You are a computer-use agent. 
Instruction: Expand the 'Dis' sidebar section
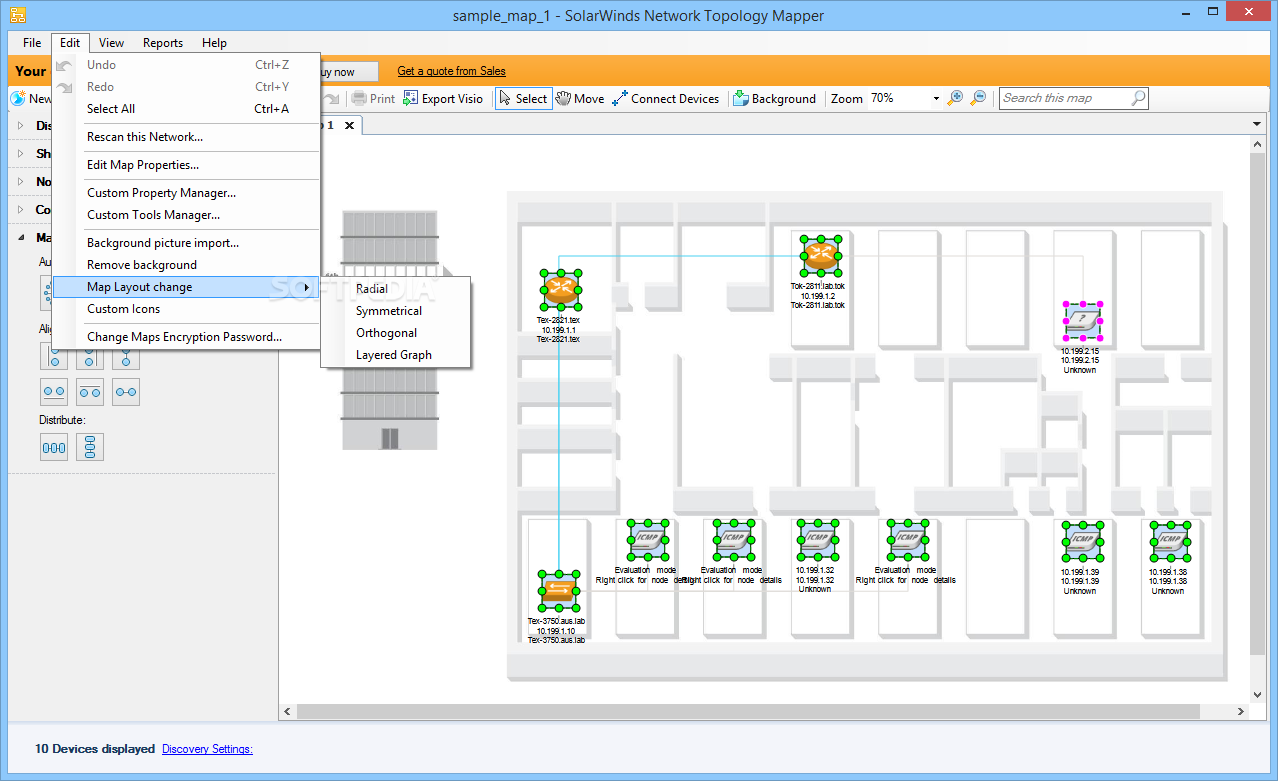click(22, 126)
